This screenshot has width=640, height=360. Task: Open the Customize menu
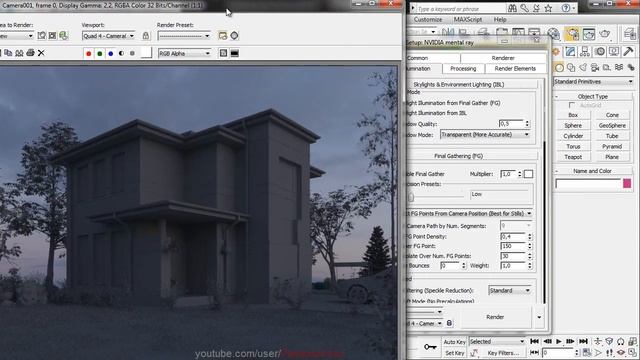coord(428,20)
